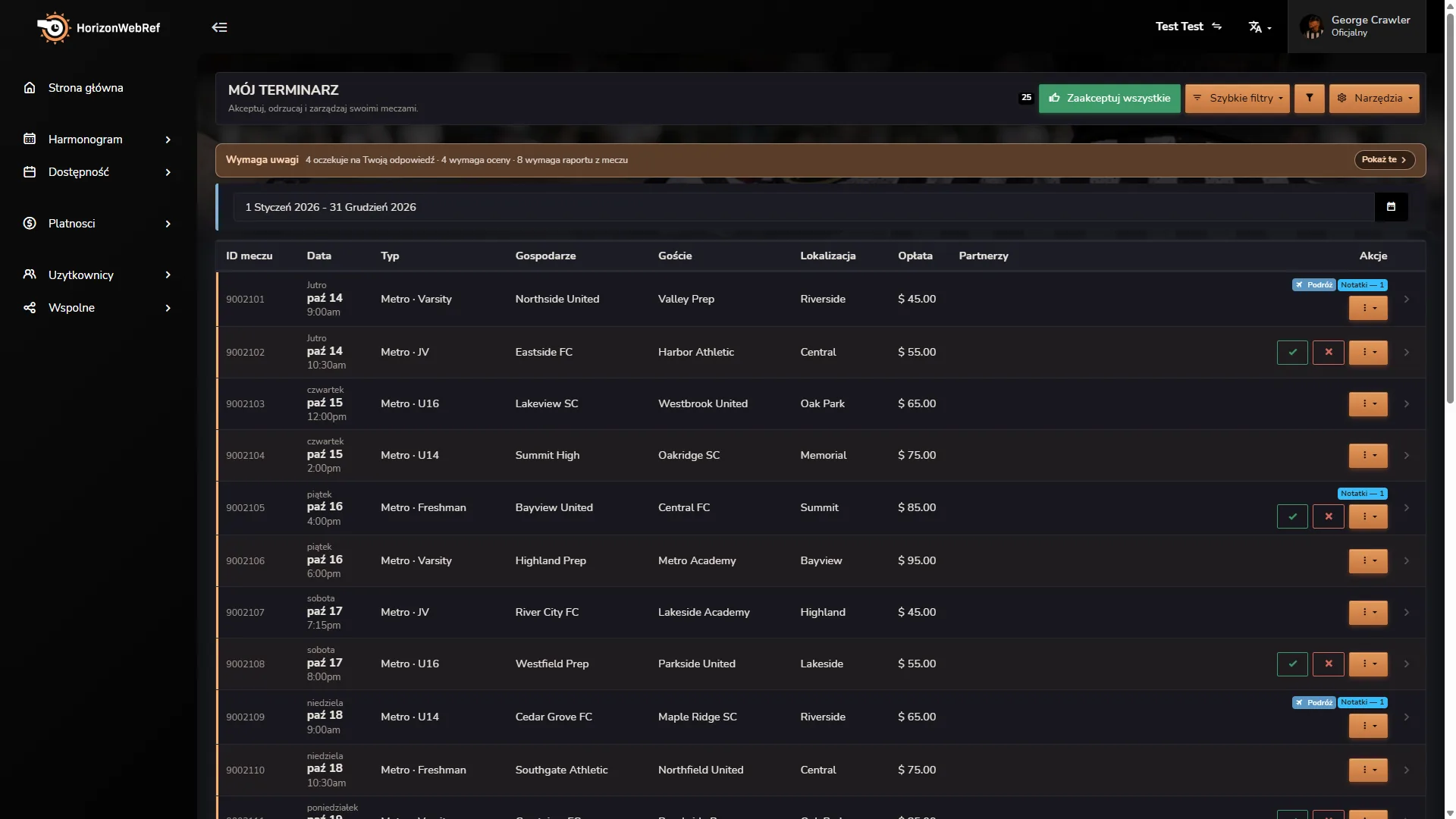1456x819 pixels.
Task: Expand Harmonogram sidebar menu
Action: (99, 140)
